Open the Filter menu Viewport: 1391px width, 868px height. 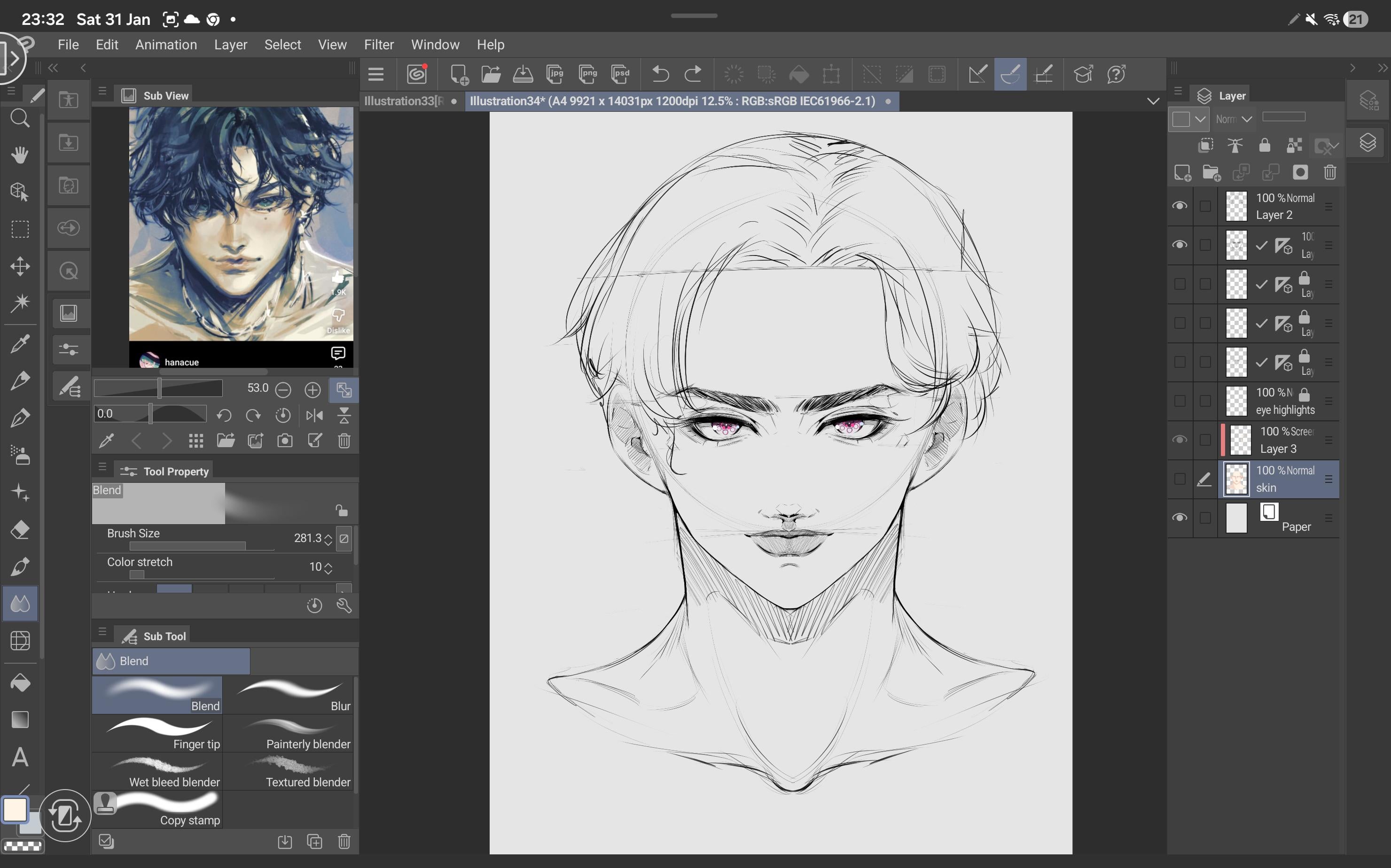click(x=378, y=45)
